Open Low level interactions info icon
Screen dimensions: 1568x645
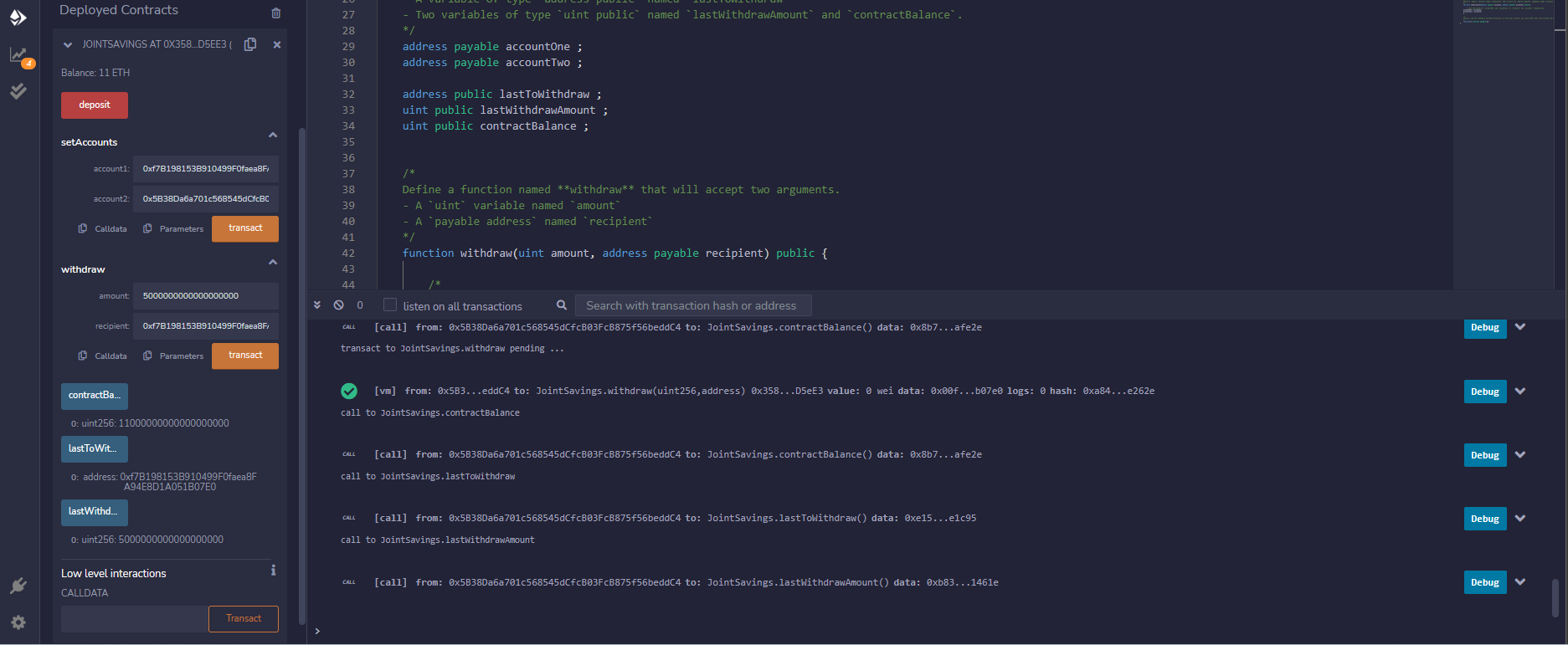273,571
